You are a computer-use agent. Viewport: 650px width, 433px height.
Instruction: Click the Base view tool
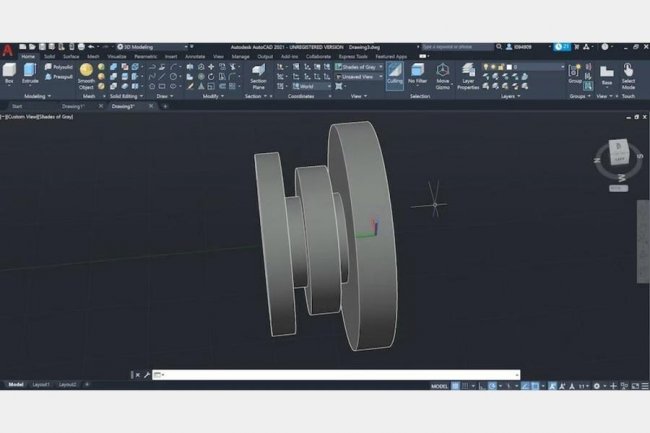coord(607,75)
